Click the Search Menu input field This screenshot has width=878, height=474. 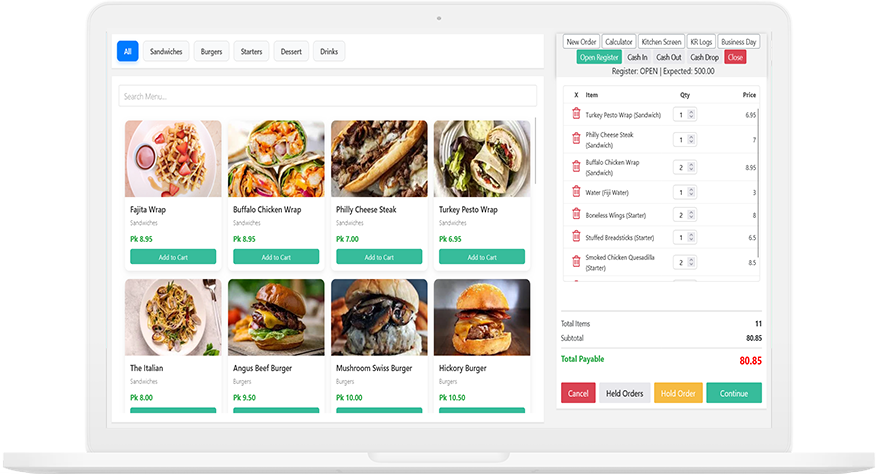pyautogui.click(x=327, y=96)
